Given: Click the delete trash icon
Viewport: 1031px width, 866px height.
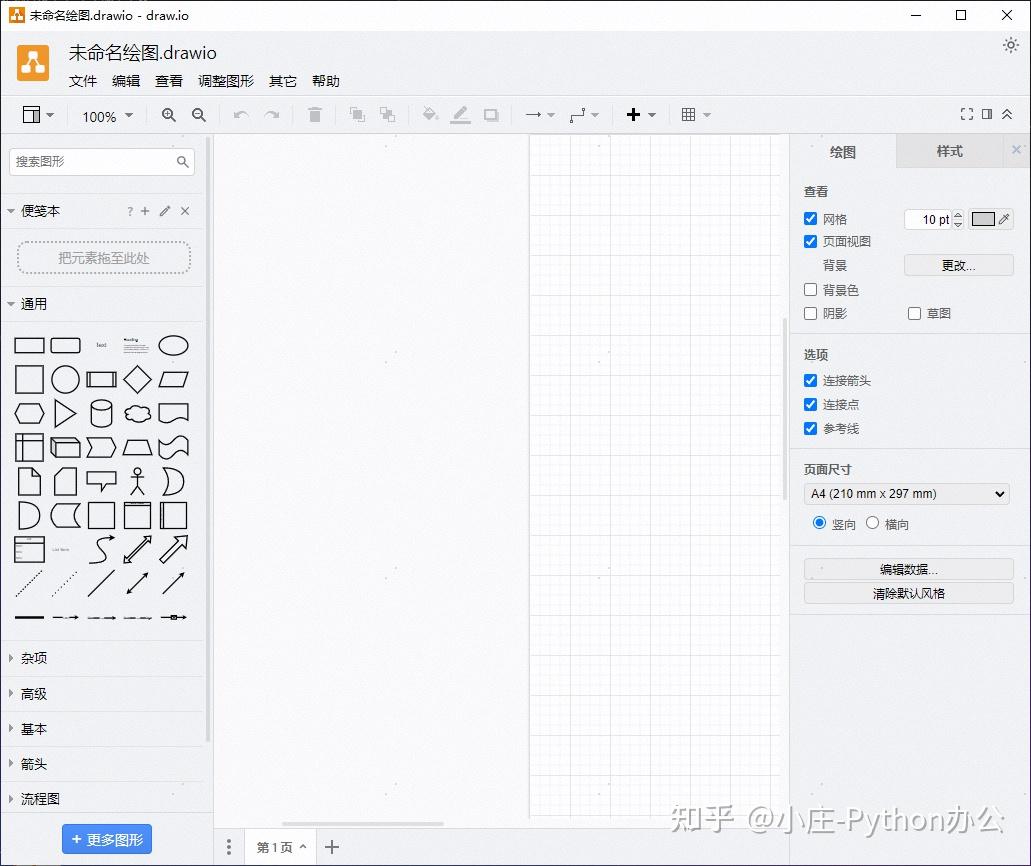Looking at the screenshot, I should [x=315, y=115].
